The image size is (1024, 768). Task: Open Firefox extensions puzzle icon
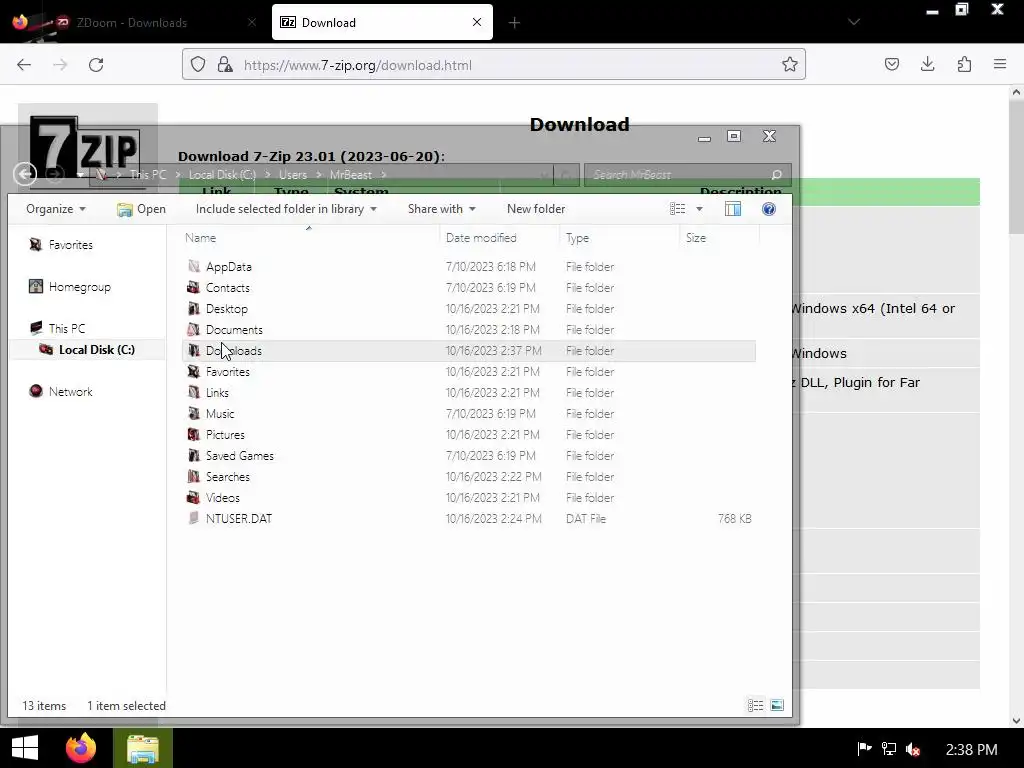click(x=964, y=64)
